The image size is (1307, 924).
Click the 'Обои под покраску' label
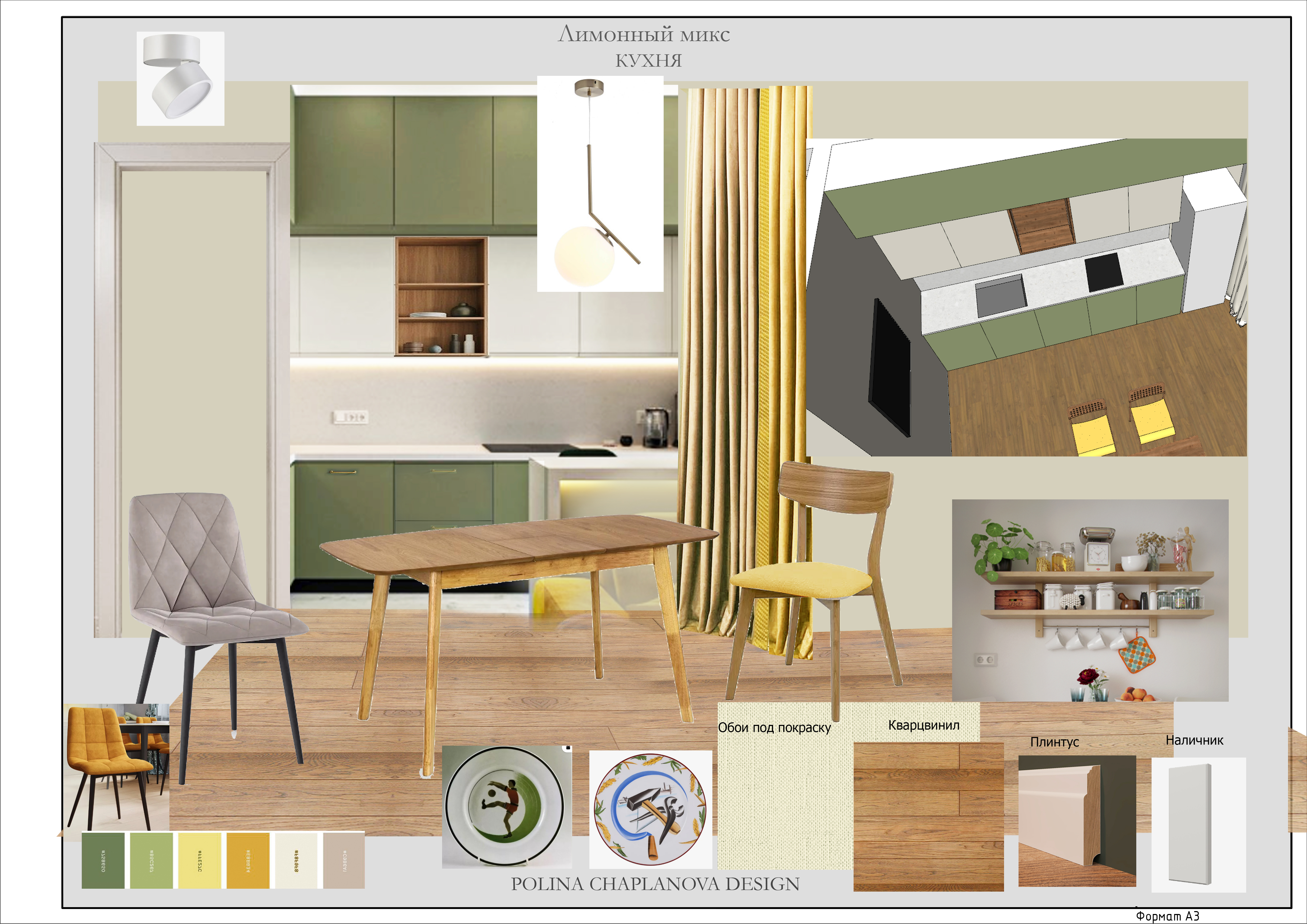point(774,728)
